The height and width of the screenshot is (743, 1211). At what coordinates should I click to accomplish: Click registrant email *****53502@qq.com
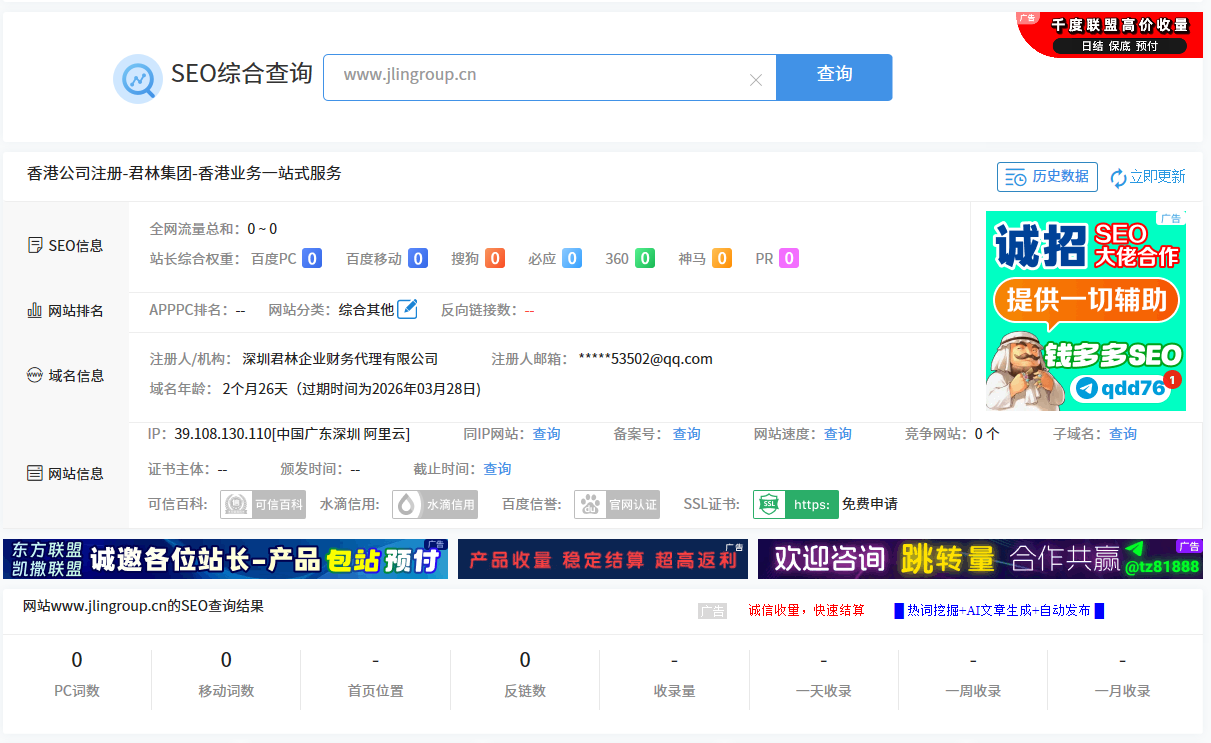point(645,359)
